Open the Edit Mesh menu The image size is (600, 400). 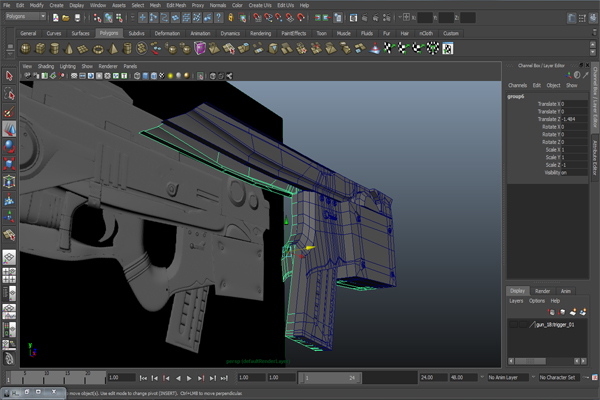[x=176, y=5]
